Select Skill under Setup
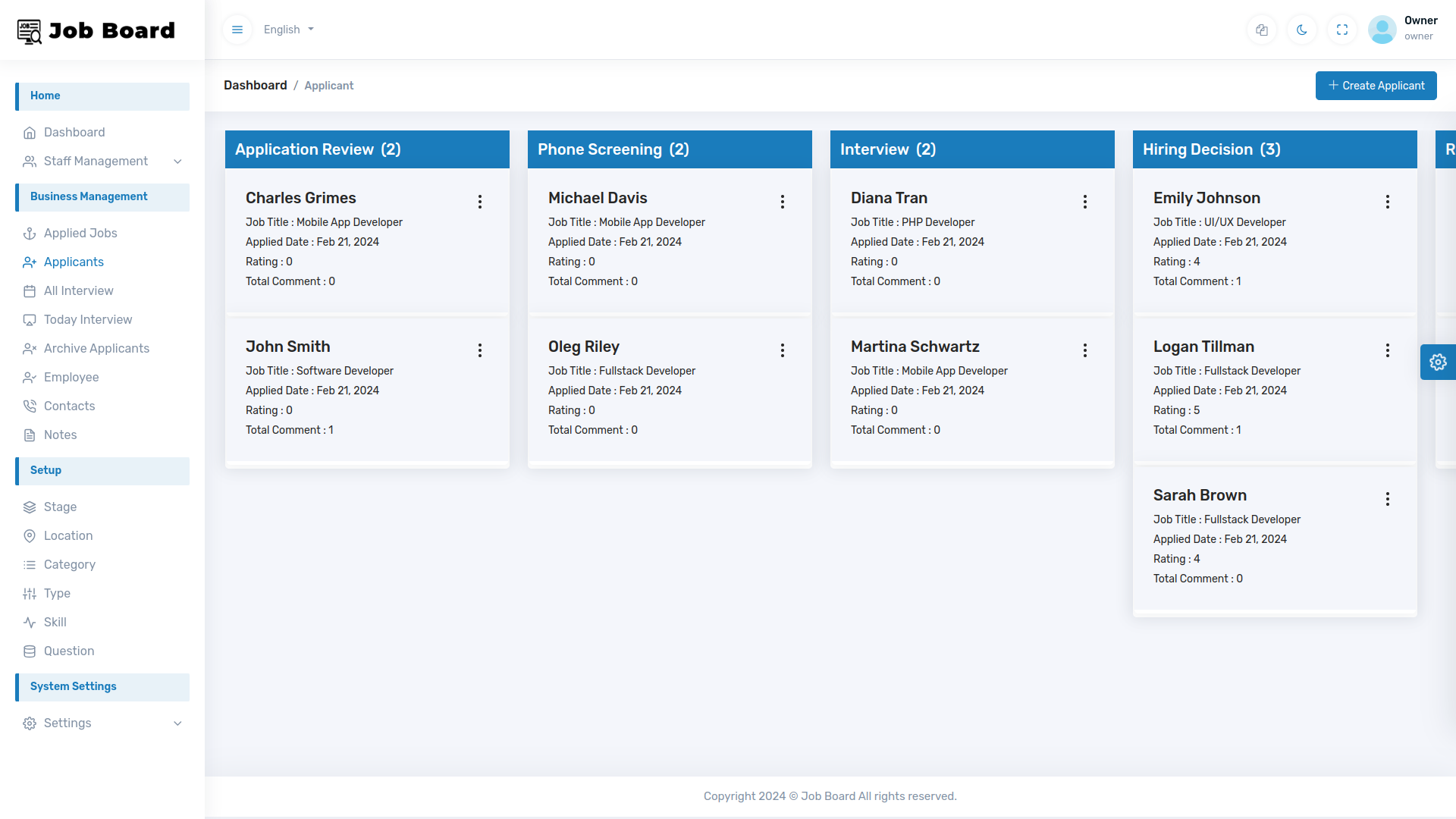Image resolution: width=1456 pixels, height=819 pixels. [55, 622]
